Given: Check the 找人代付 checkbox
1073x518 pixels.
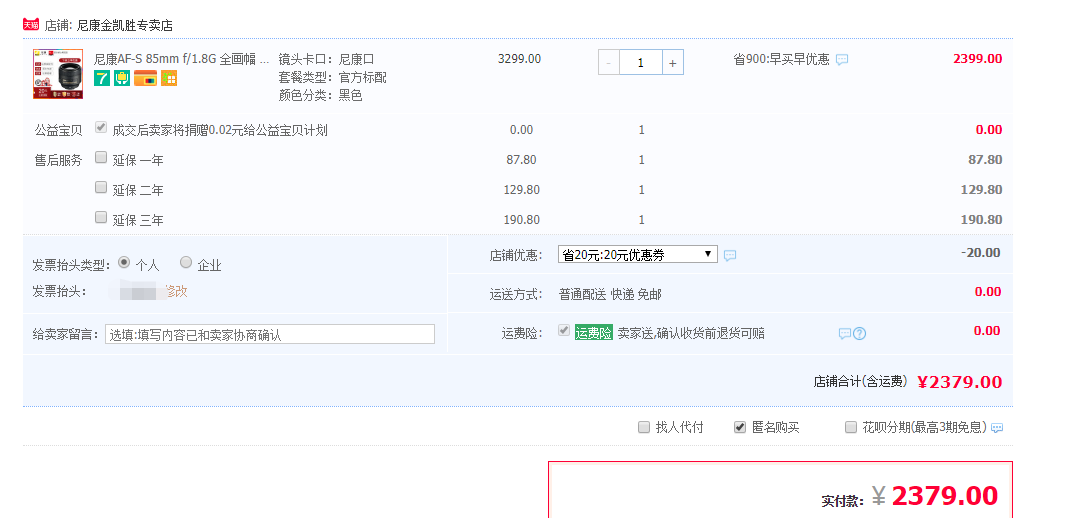Looking at the screenshot, I should (x=643, y=427).
